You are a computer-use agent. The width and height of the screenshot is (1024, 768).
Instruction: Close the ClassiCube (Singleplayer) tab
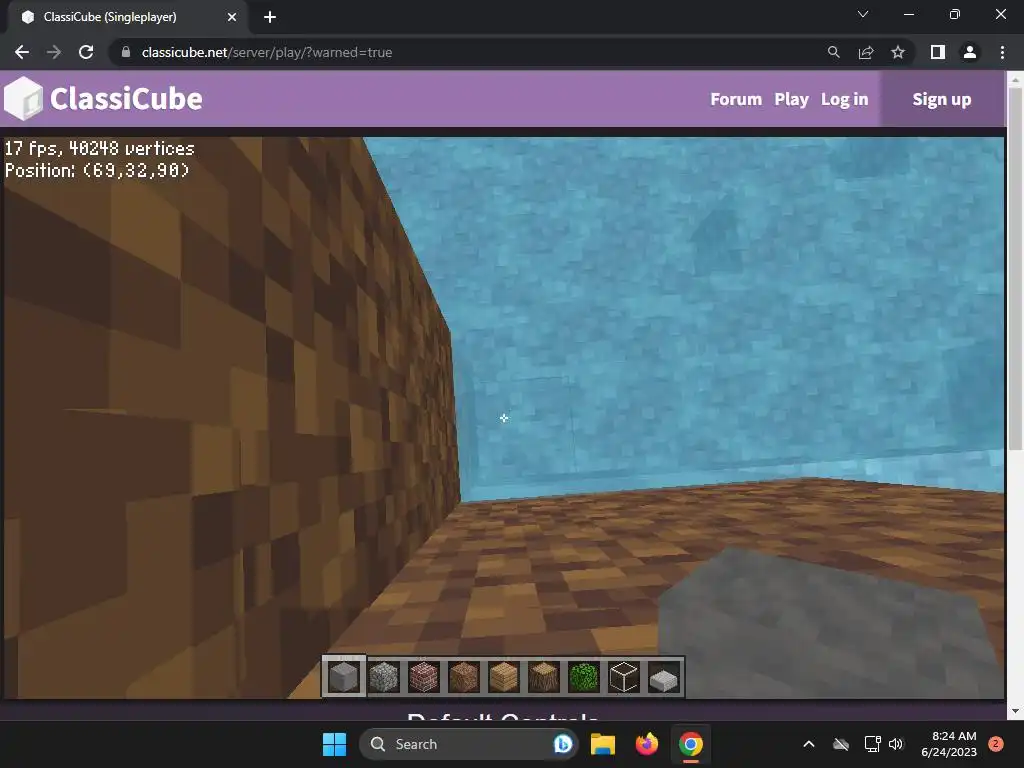pos(232,17)
